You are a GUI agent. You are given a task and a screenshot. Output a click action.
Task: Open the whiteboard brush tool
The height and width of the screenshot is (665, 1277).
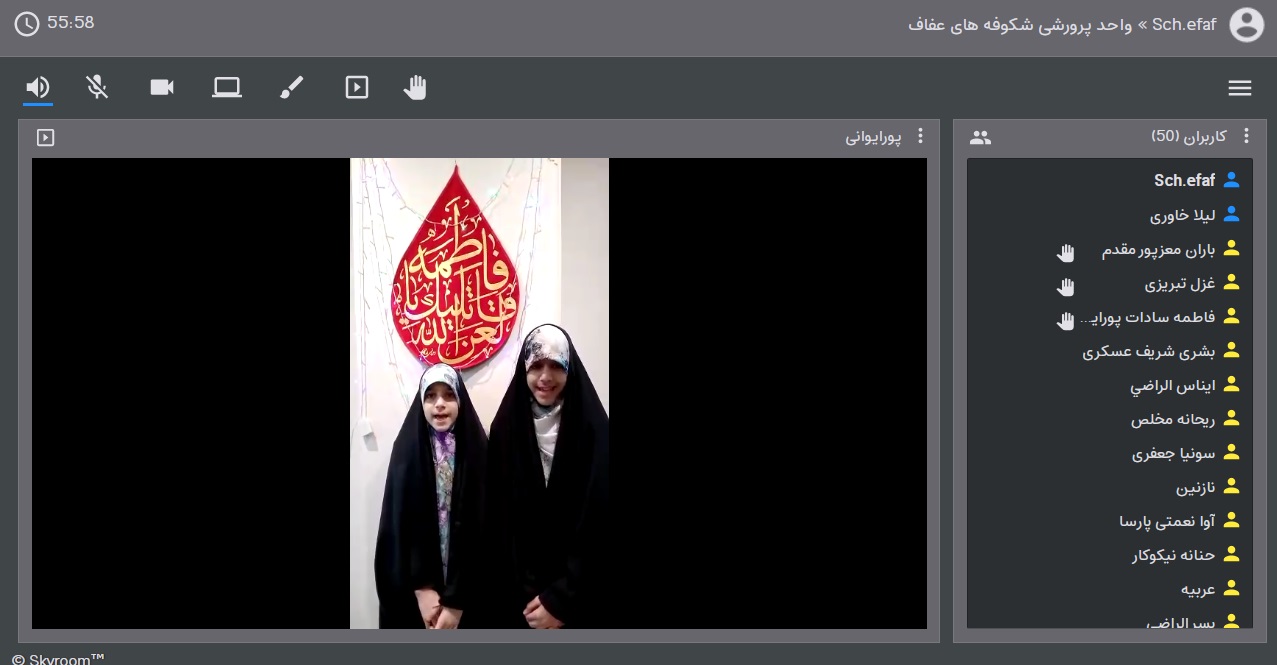click(x=291, y=88)
